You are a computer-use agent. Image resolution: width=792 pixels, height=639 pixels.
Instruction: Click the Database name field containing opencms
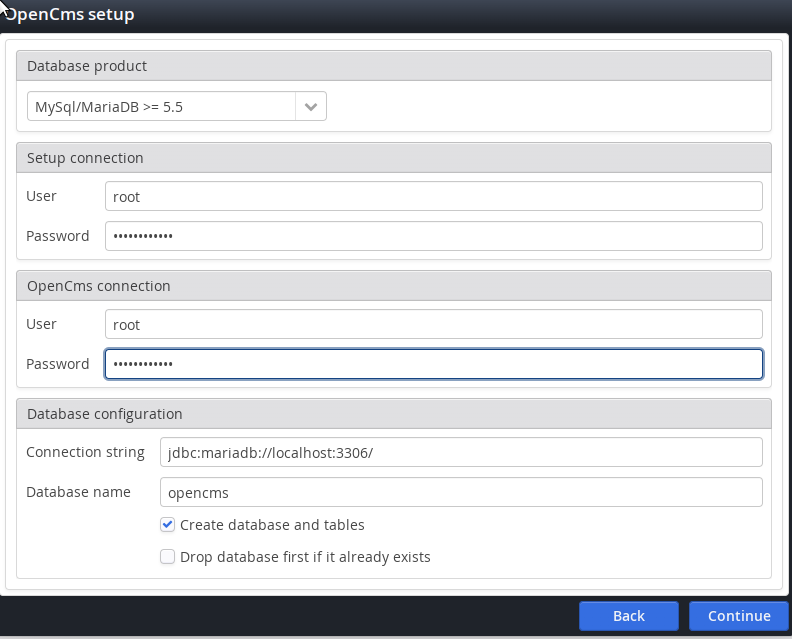pos(461,492)
